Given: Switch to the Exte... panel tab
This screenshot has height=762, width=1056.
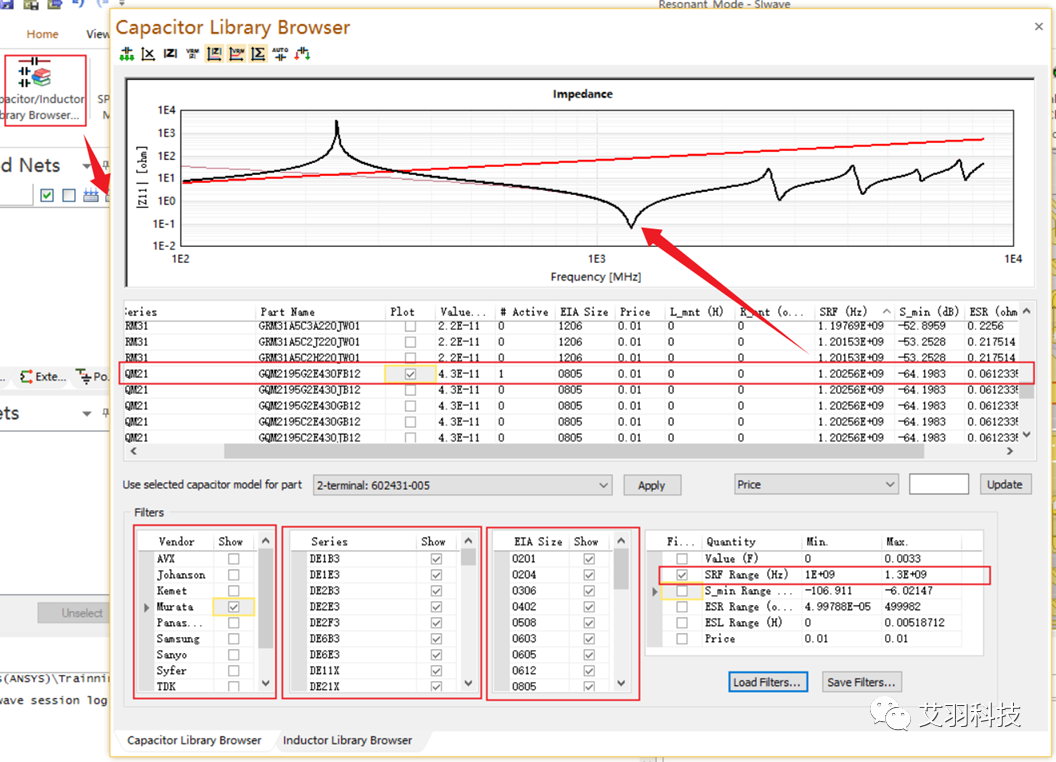Looking at the screenshot, I should coord(44,377).
